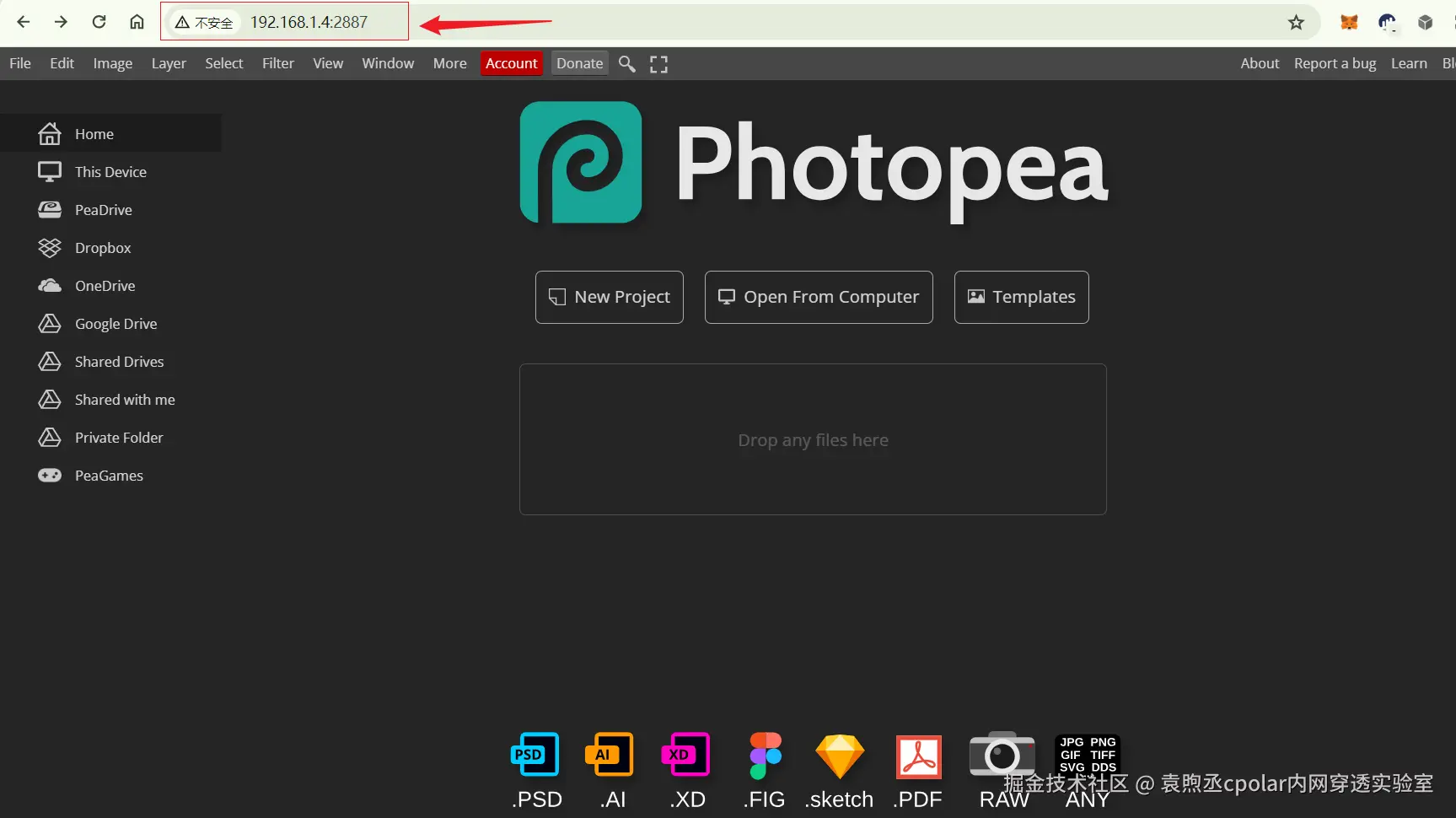Open the About link
The image size is (1456, 818).
[1260, 63]
